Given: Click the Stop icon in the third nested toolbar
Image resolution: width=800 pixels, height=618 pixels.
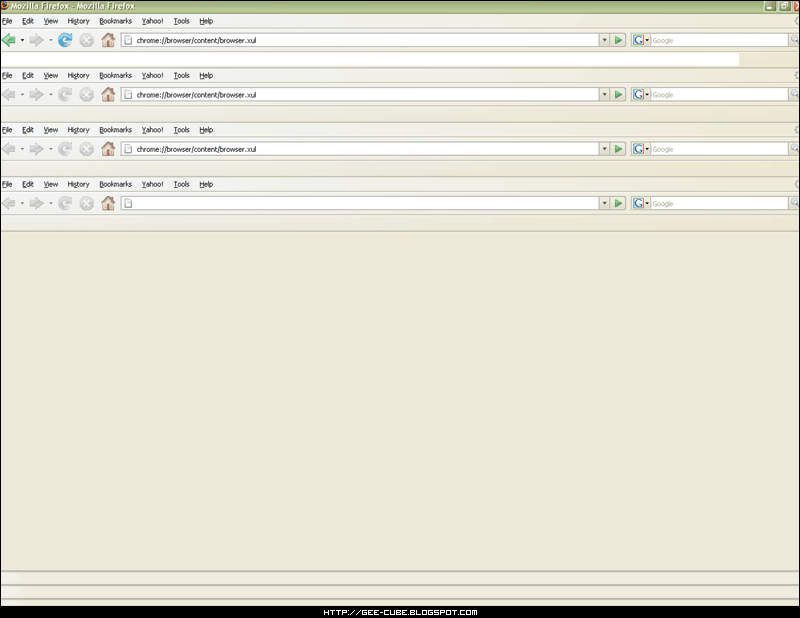Looking at the screenshot, I should pyautogui.click(x=87, y=149).
